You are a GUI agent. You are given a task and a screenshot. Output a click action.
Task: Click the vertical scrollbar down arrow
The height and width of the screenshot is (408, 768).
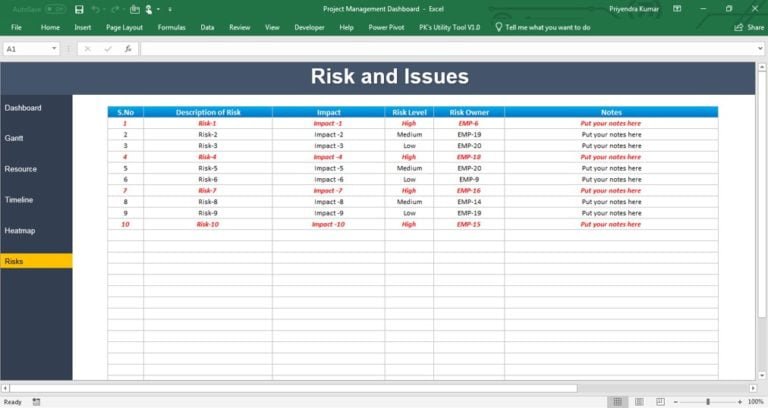coord(762,376)
